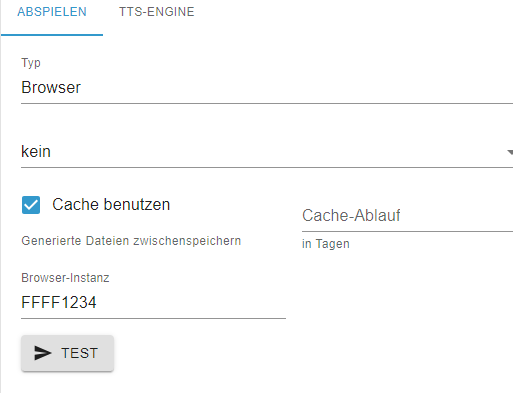Click the paper-plane send icon on TEST
This screenshot has height=393, width=513.
point(43,353)
